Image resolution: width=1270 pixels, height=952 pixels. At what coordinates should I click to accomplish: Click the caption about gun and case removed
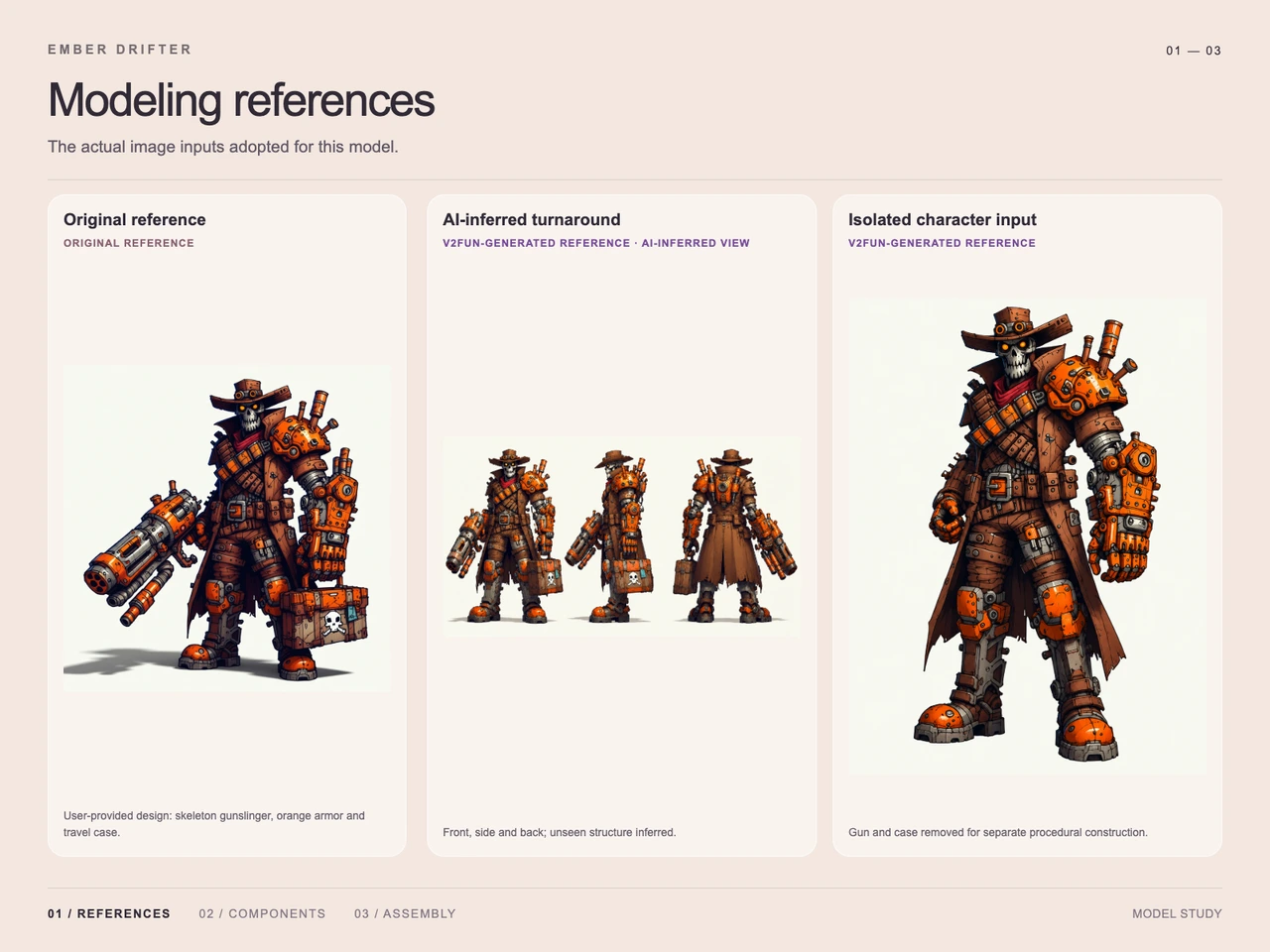point(998,832)
